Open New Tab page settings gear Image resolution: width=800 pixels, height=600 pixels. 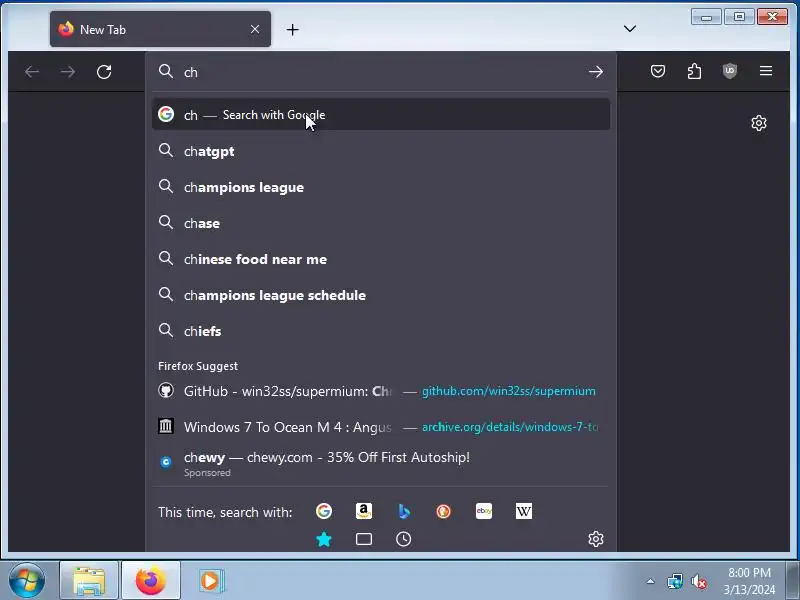pos(759,123)
